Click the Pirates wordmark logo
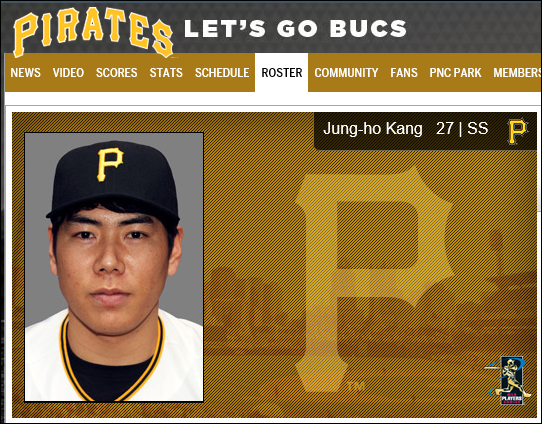Viewport: 542px width, 424px height. pyautogui.click(x=93, y=32)
